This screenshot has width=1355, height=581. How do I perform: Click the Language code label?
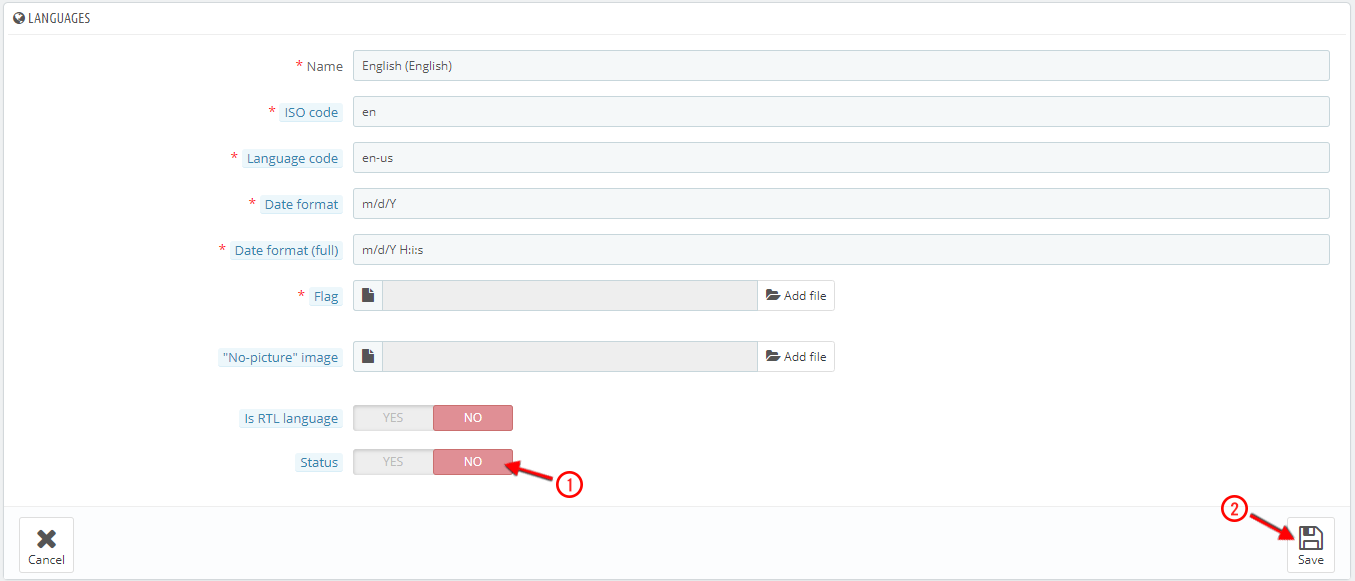pyautogui.click(x=293, y=158)
